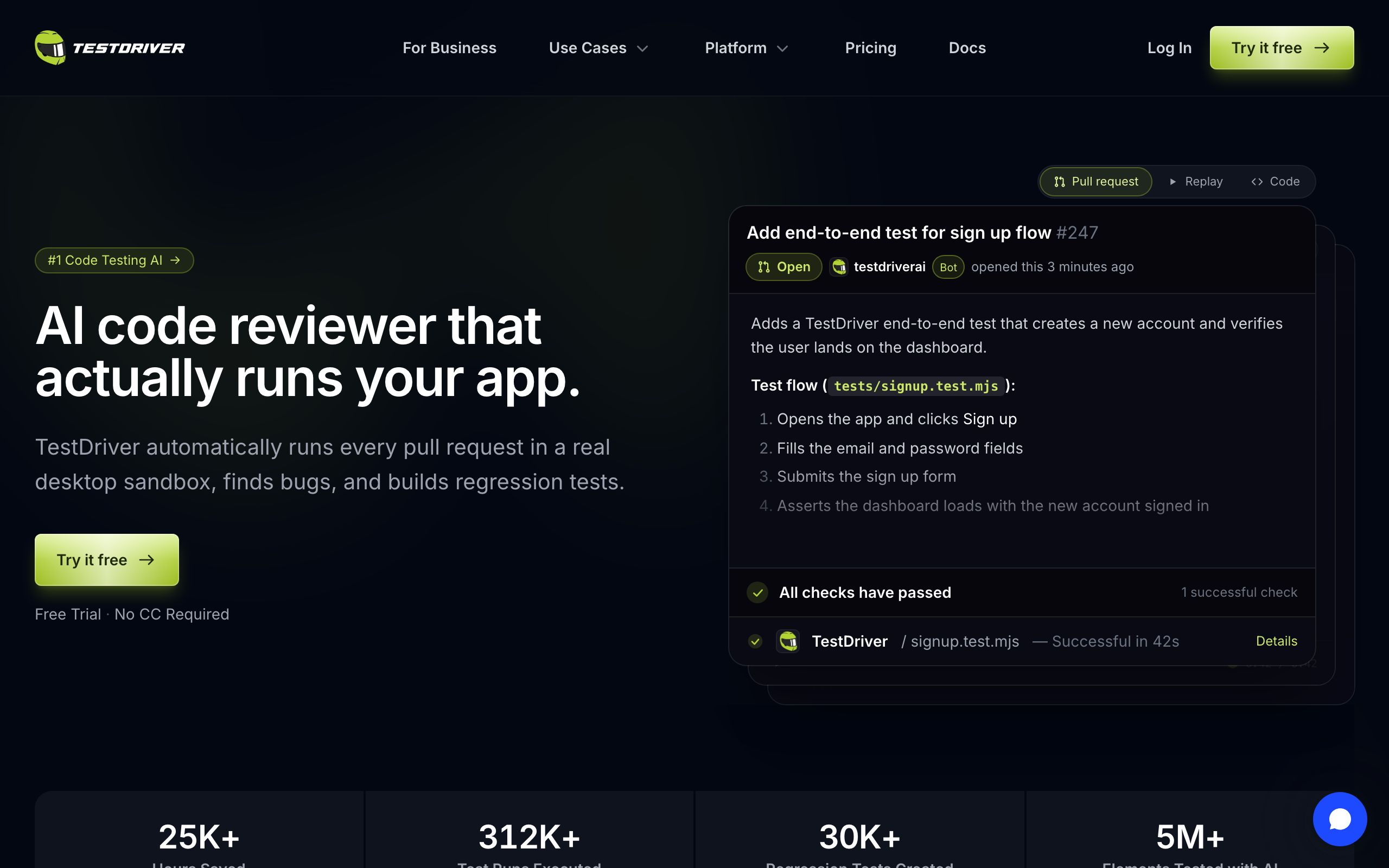Click the TESTDRIVER wordmark text
The height and width of the screenshot is (868, 1389).
pos(129,48)
